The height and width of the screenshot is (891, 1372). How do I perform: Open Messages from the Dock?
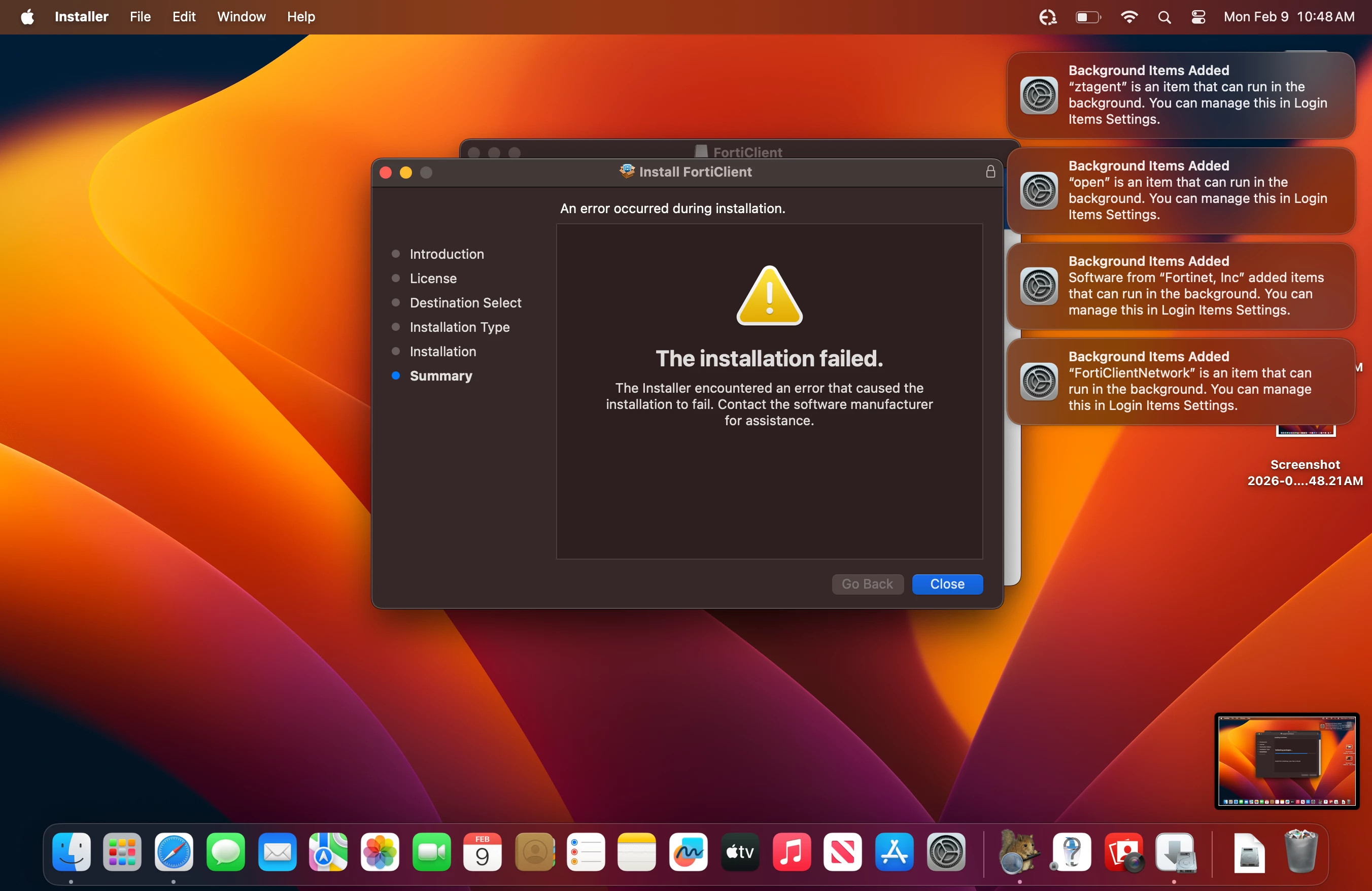tap(225, 852)
